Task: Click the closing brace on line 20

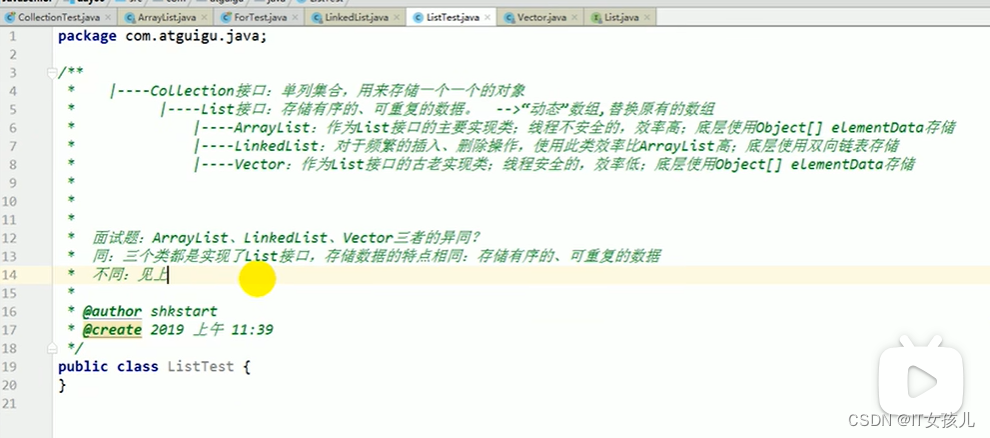Action: 62,385
